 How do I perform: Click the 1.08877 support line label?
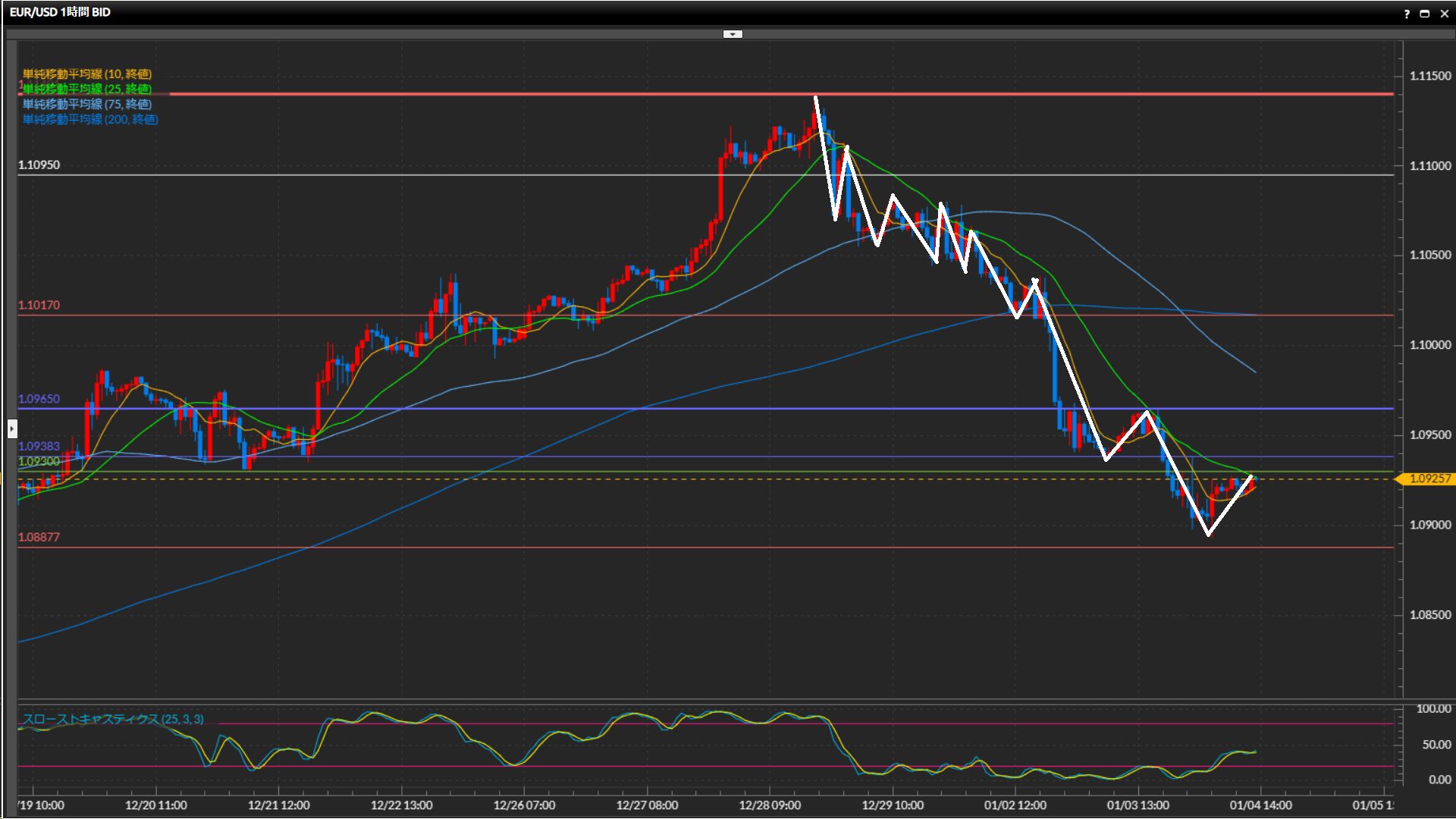[39, 537]
